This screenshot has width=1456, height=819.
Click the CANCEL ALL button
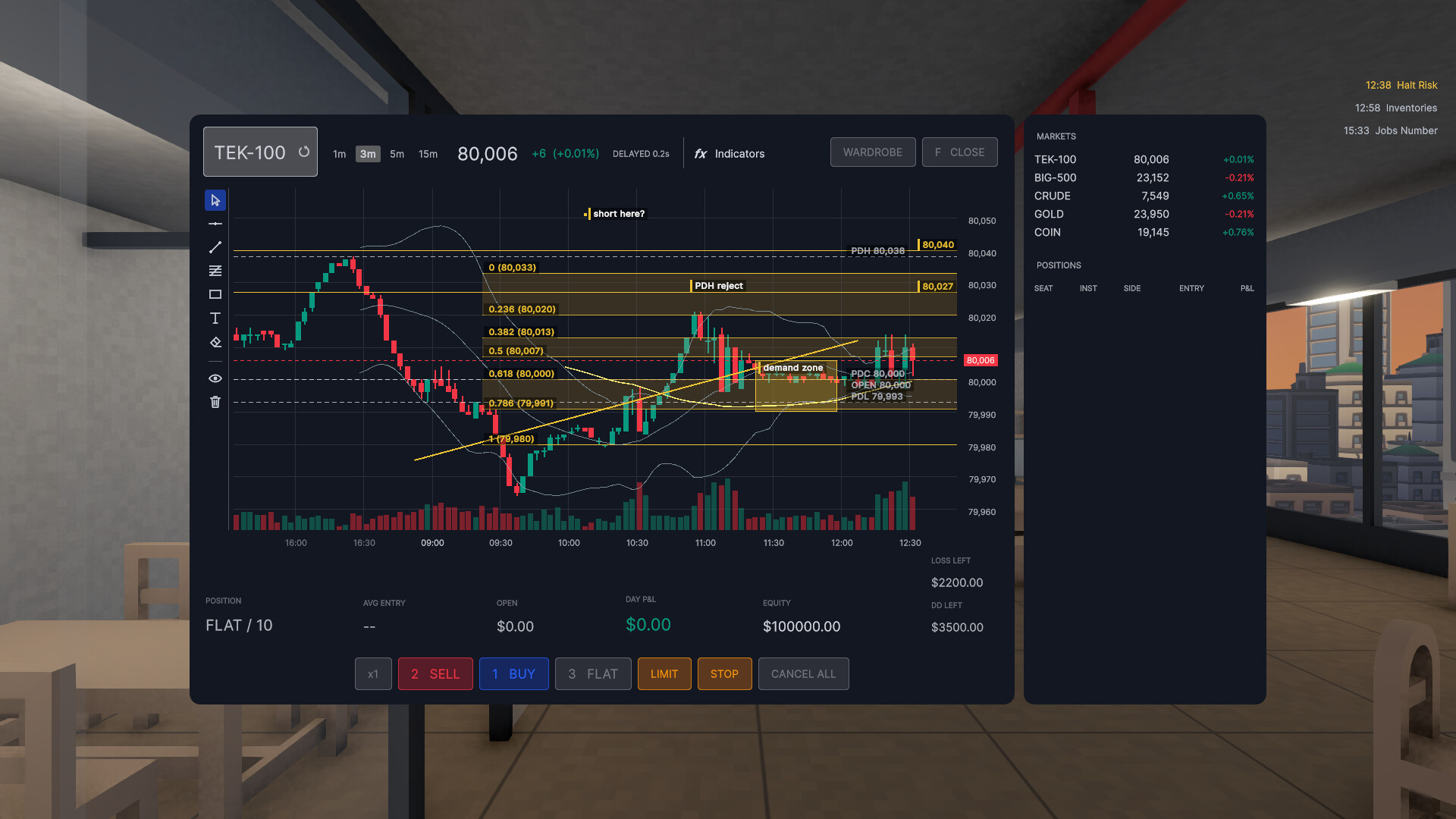pos(803,673)
